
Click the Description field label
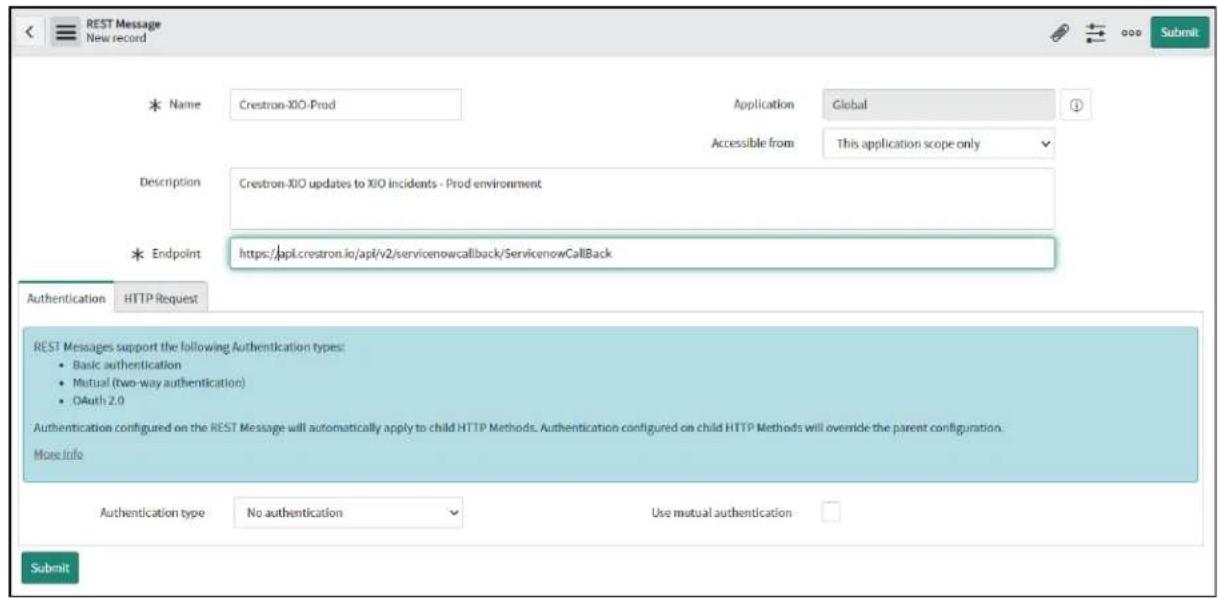[x=170, y=182]
